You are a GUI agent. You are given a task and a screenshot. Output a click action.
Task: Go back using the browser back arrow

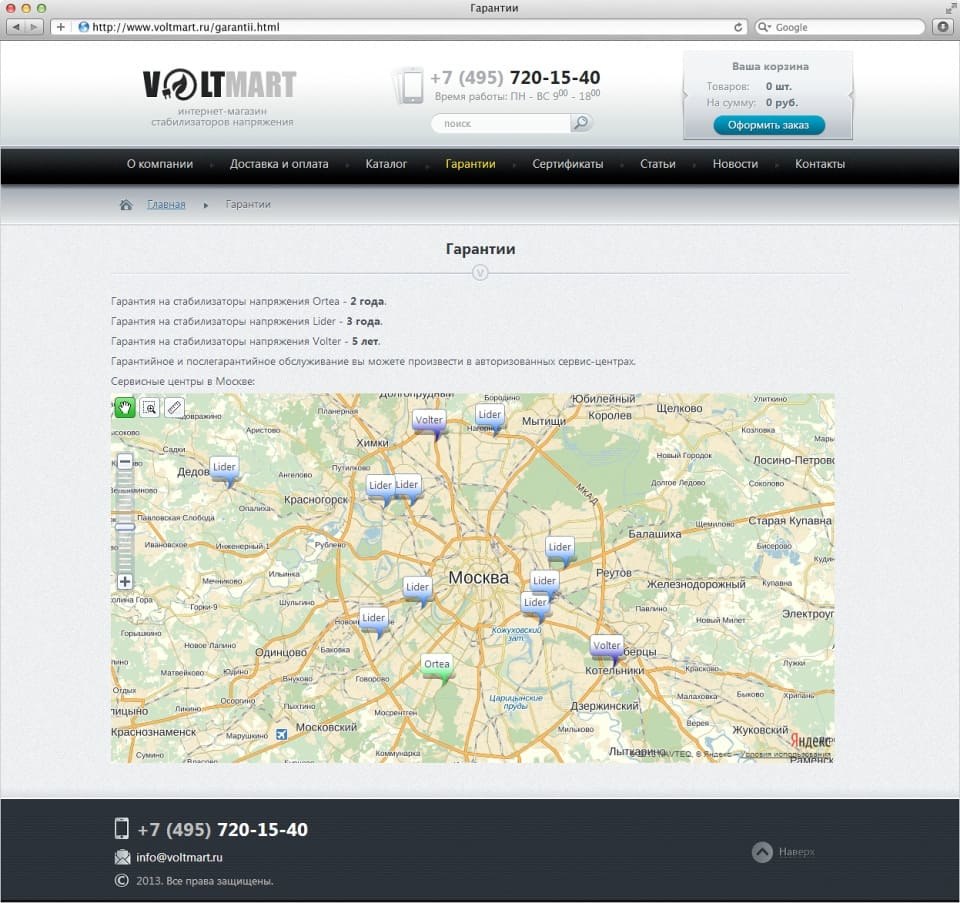(16, 27)
